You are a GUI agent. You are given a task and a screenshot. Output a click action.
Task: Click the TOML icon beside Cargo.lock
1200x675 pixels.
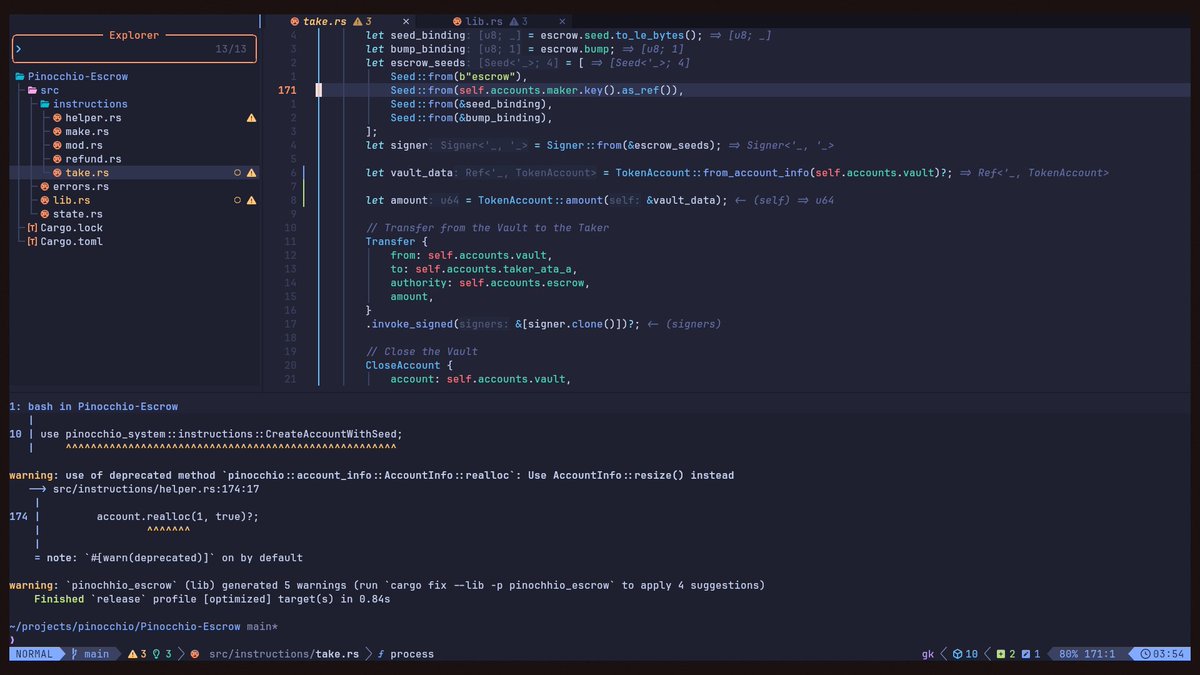(32, 228)
